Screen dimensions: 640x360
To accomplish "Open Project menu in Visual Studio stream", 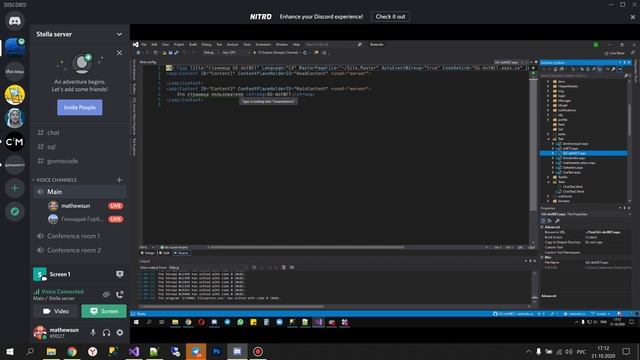I will click(179, 44).
